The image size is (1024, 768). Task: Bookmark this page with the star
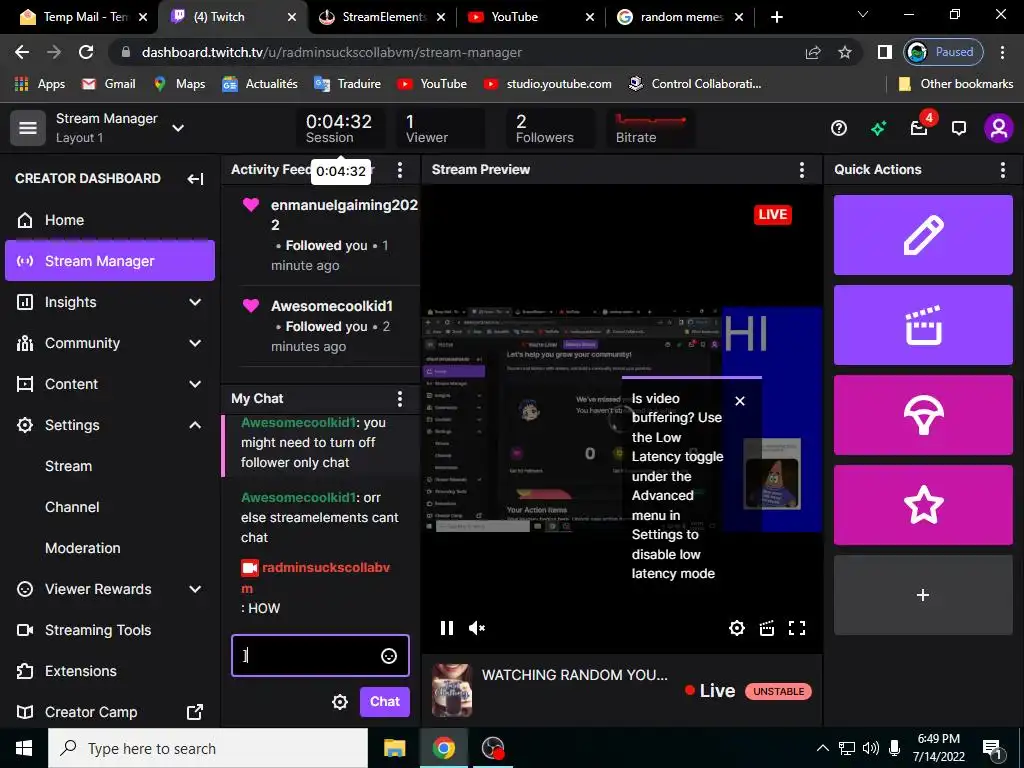click(x=845, y=52)
